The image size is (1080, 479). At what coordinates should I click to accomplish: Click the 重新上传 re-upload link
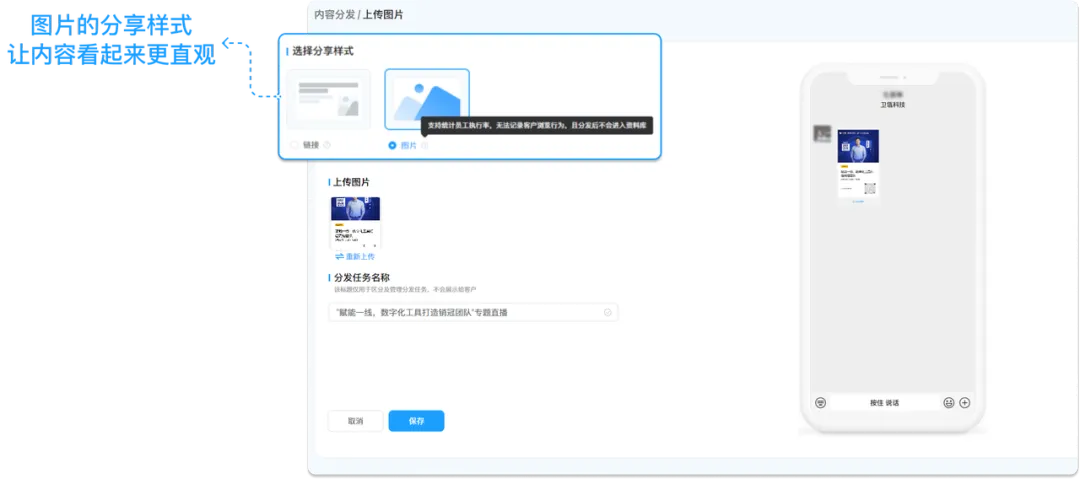360,257
